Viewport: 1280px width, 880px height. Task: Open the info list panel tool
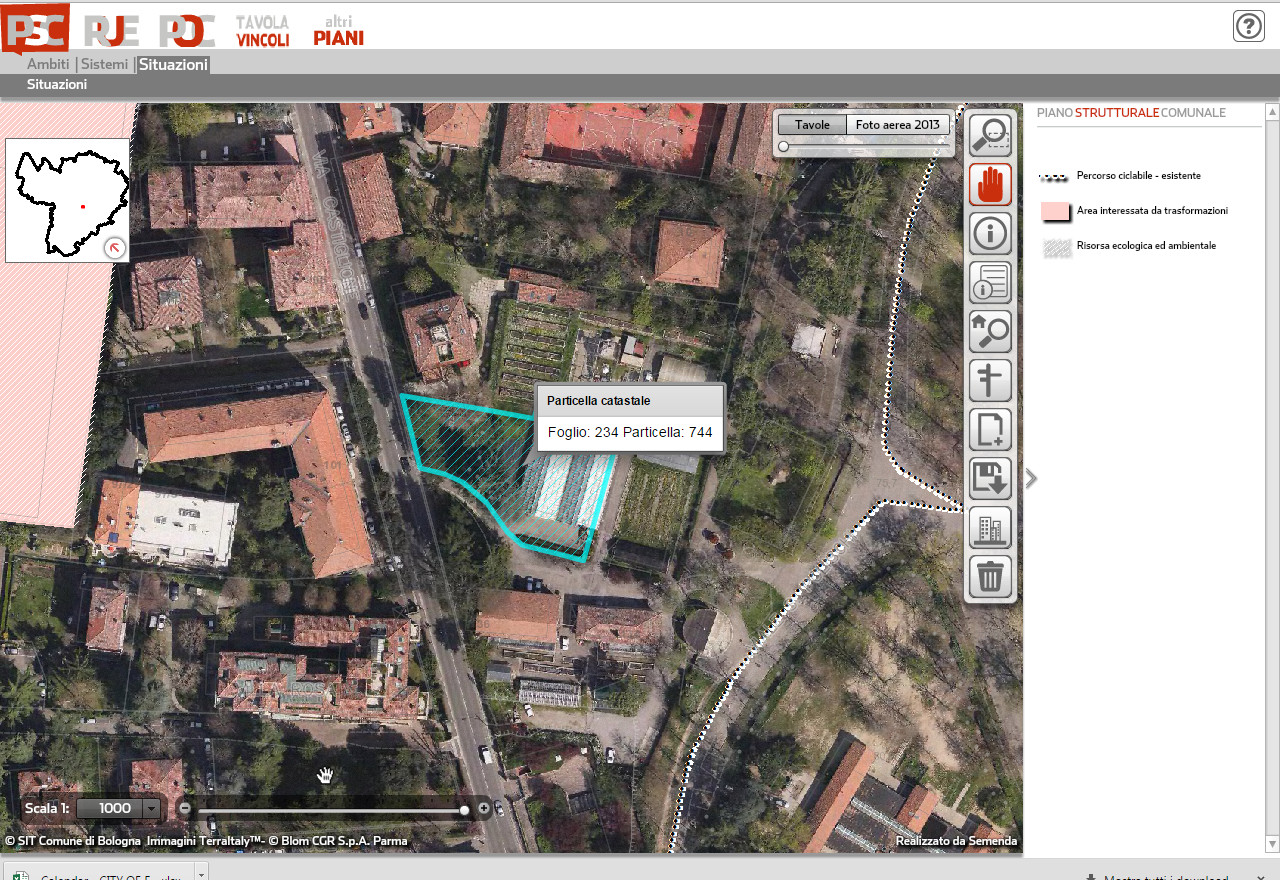tap(990, 283)
